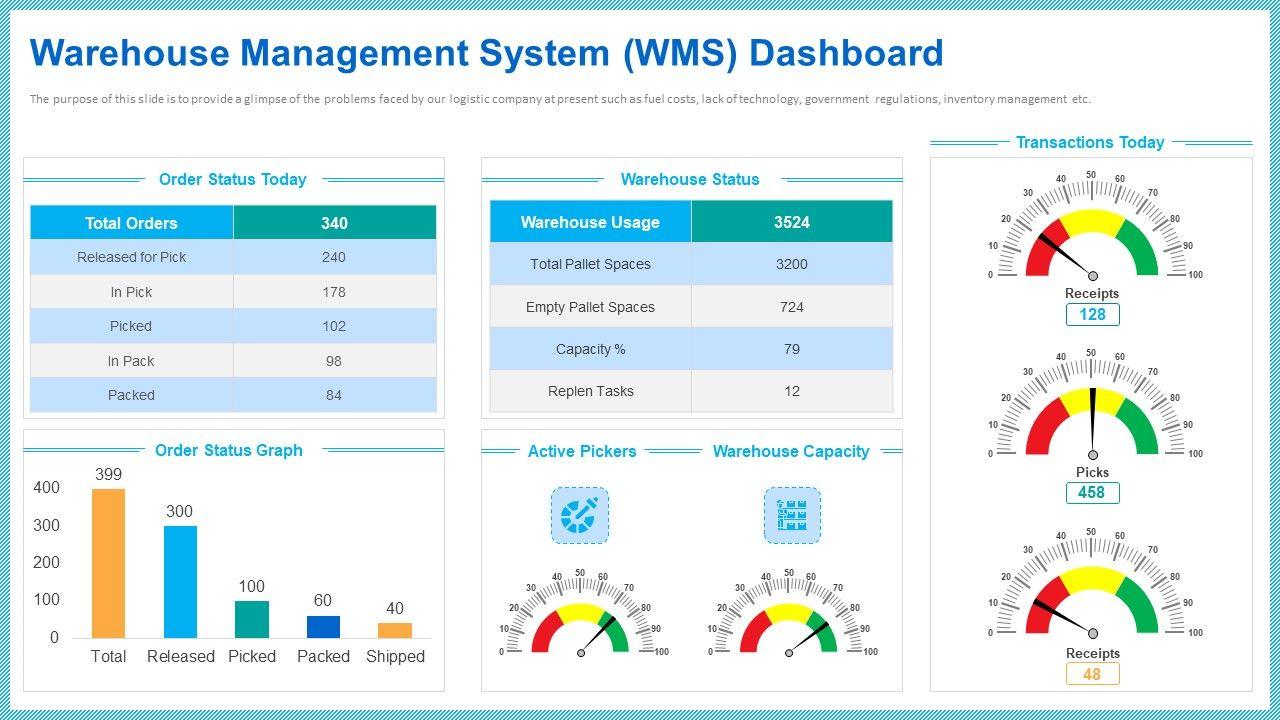This screenshot has height=720, width=1280.
Task: Click the Warehouse Capacity gauge dial
Action: click(789, 613)
